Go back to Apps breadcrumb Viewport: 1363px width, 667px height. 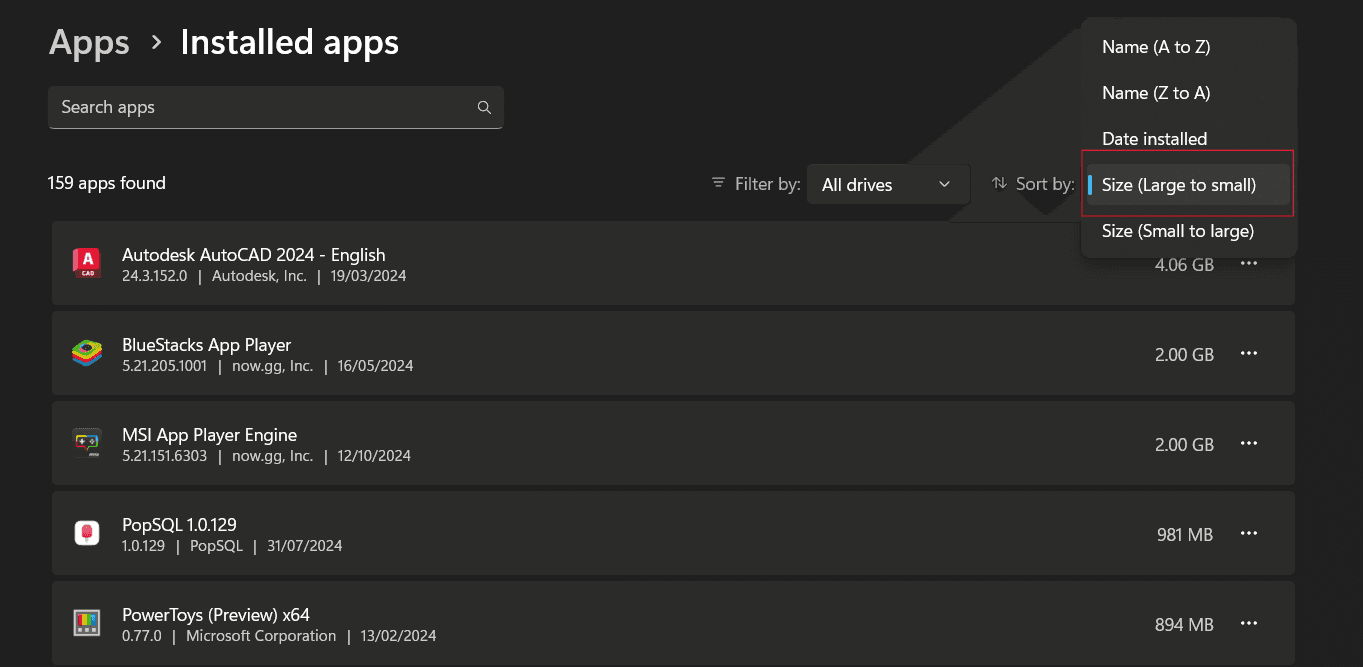pos(89,42)
